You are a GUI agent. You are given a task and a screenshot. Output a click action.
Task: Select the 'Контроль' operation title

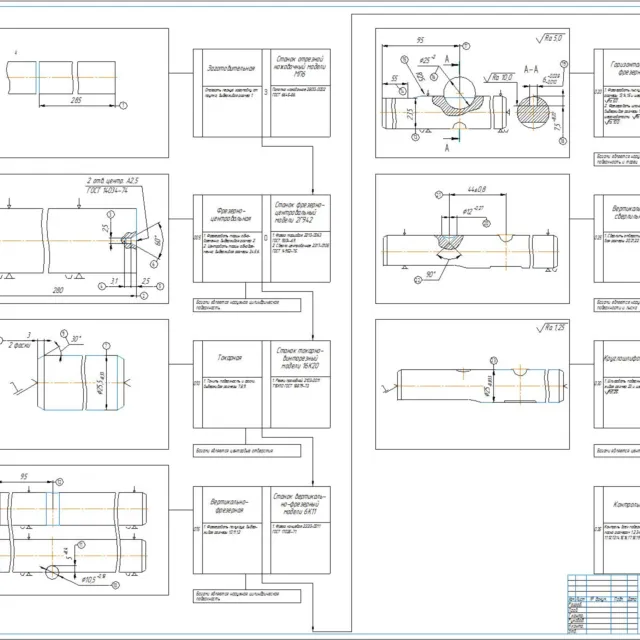[x=627, y=505]
